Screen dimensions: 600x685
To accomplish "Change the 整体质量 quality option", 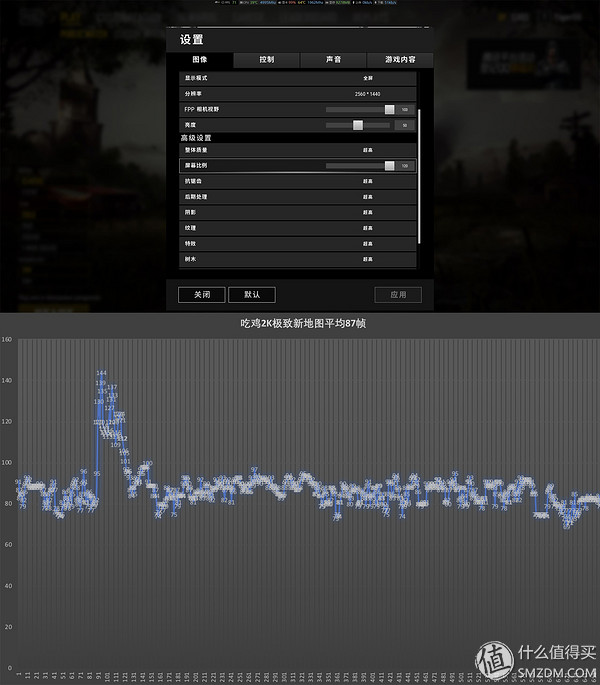I will point(298,150).
